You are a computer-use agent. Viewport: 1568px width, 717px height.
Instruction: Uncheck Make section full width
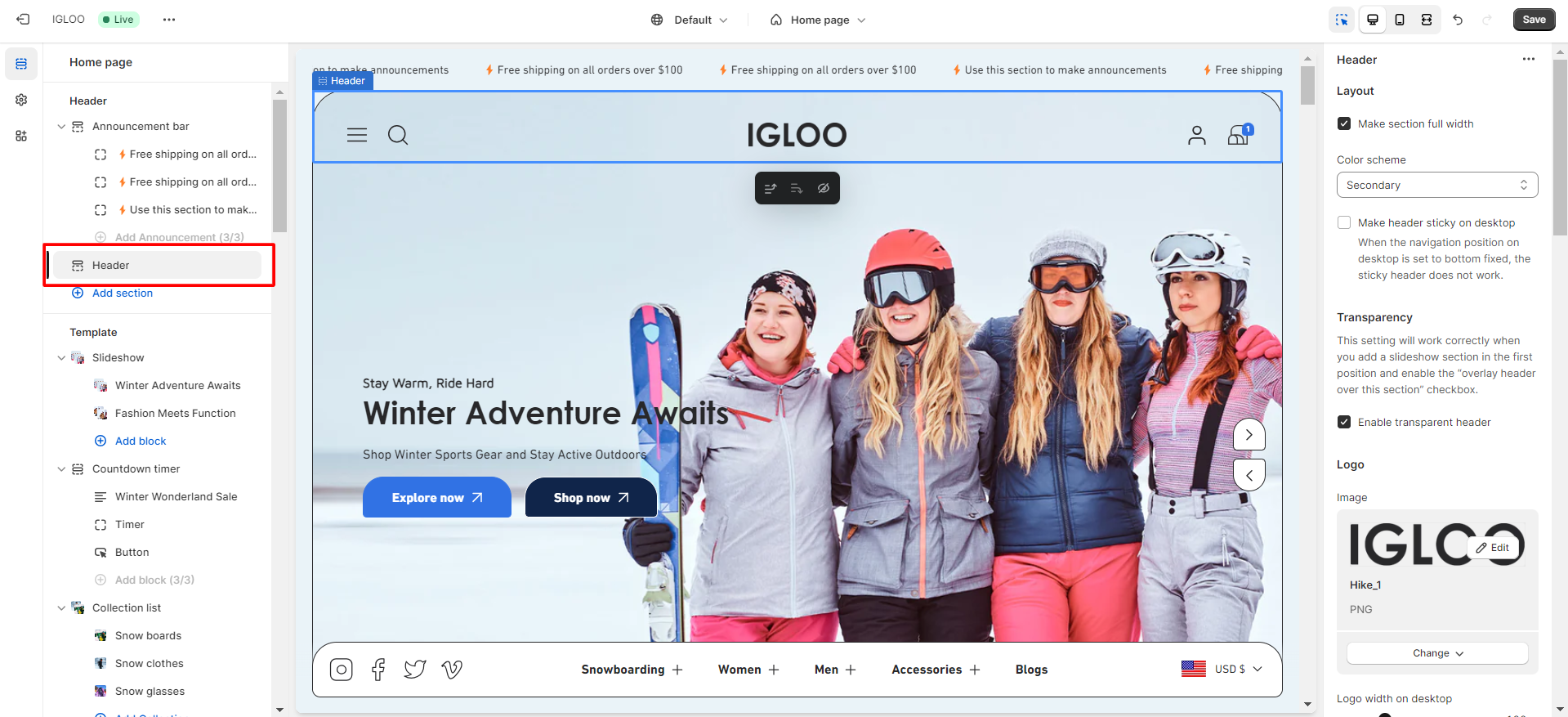point(1344,124)
